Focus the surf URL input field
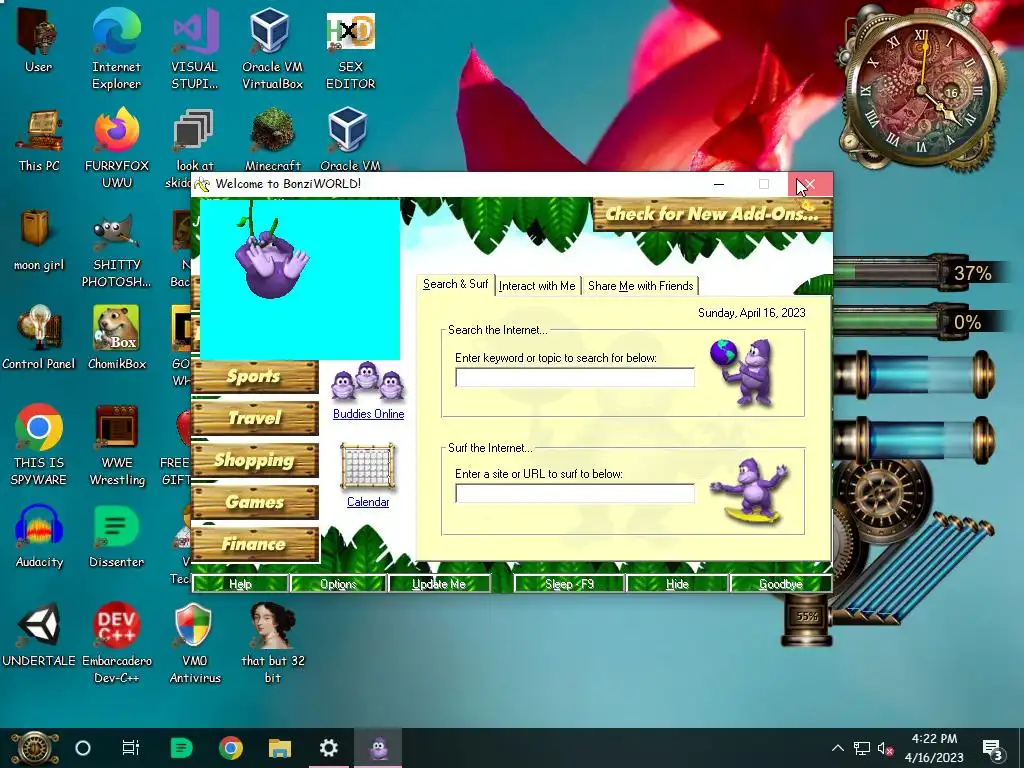Screen dimensions: 1024x768 (x=575, y=494)
